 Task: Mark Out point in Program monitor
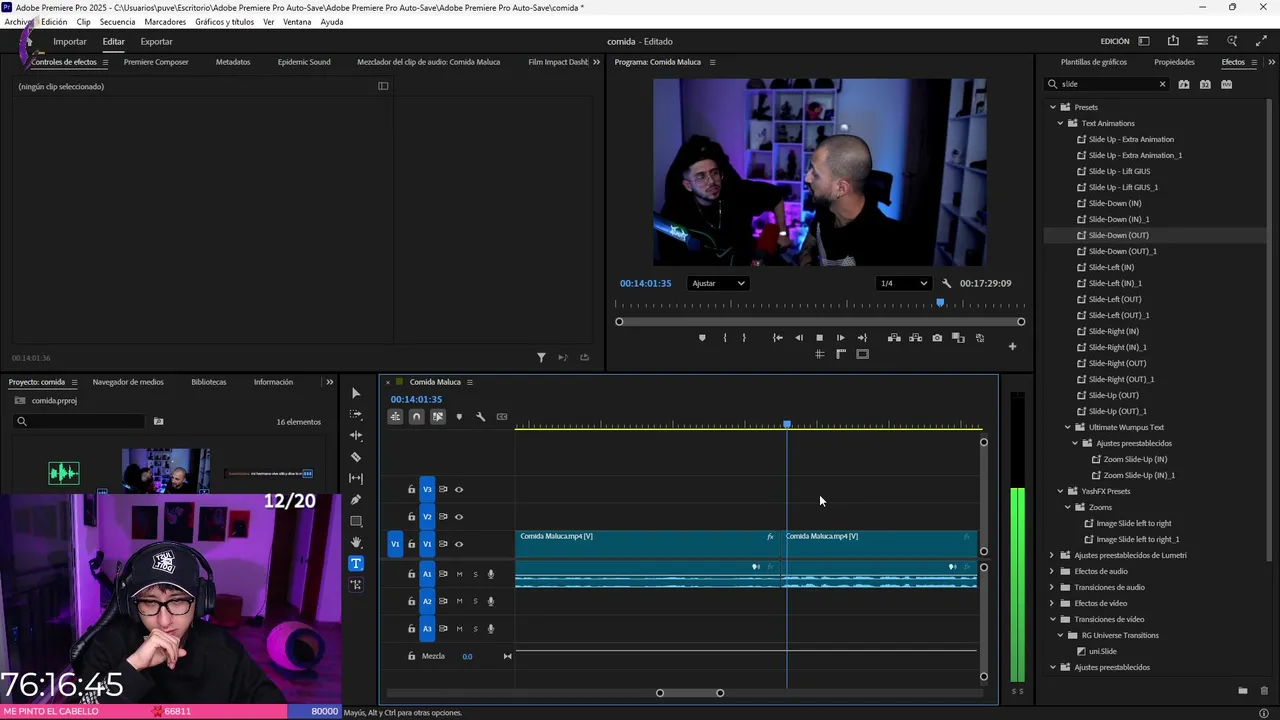click(743, 338)
